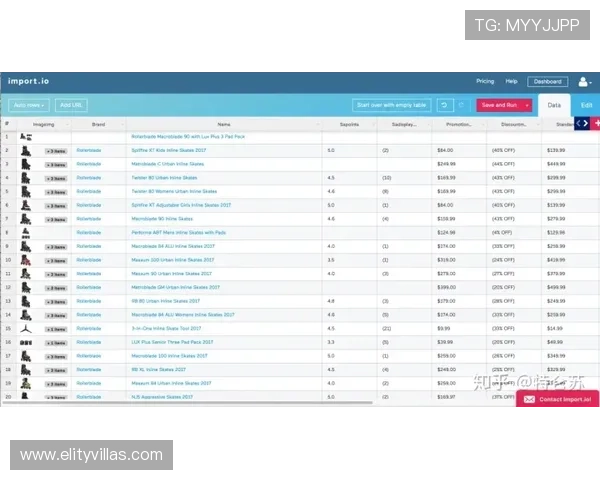Open the Discountm column header dropdown
This screenshot has width=600, height=480.
(537, 125)
